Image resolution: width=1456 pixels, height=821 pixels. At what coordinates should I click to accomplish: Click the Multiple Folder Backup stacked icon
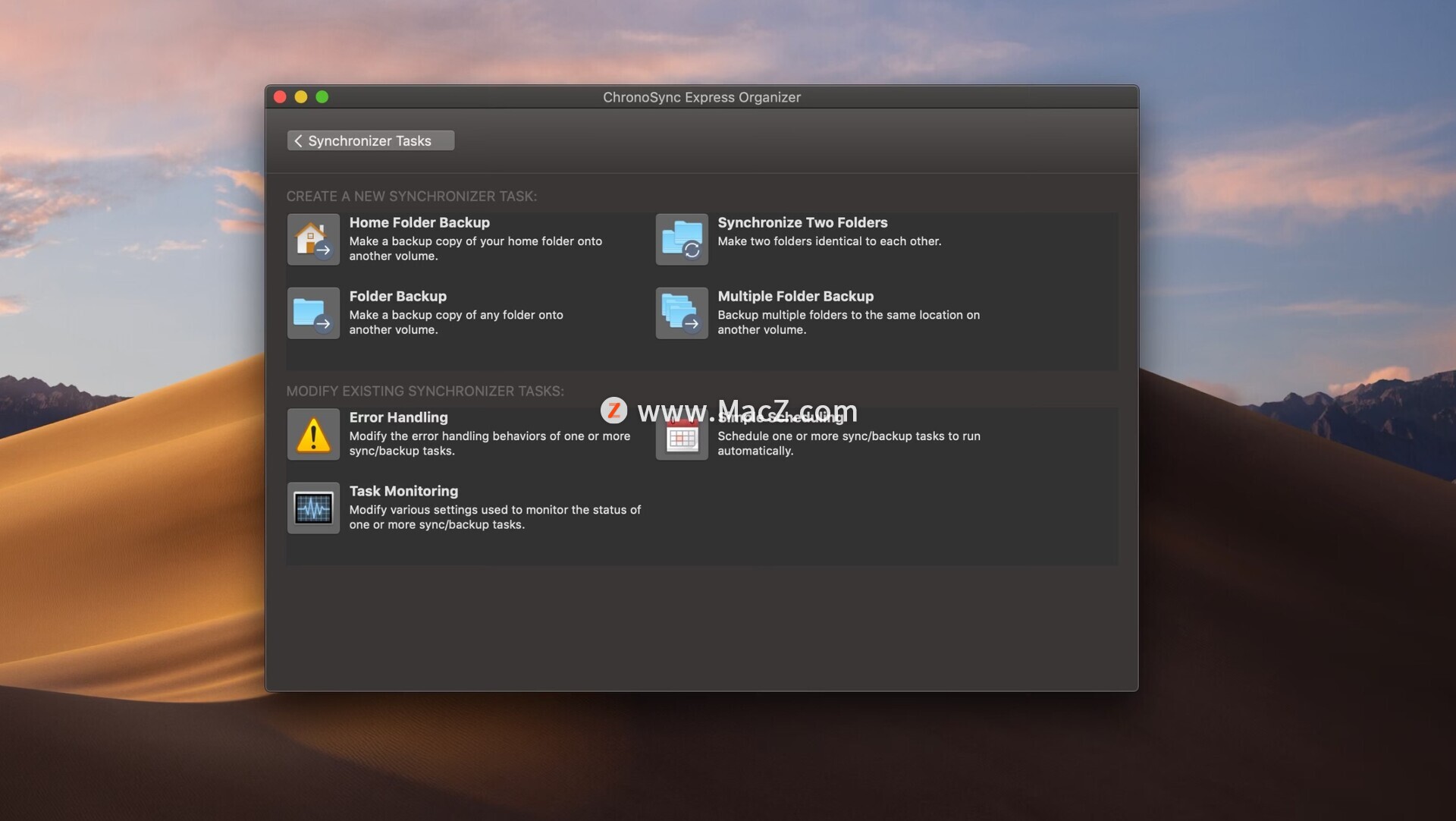(682, 313)
